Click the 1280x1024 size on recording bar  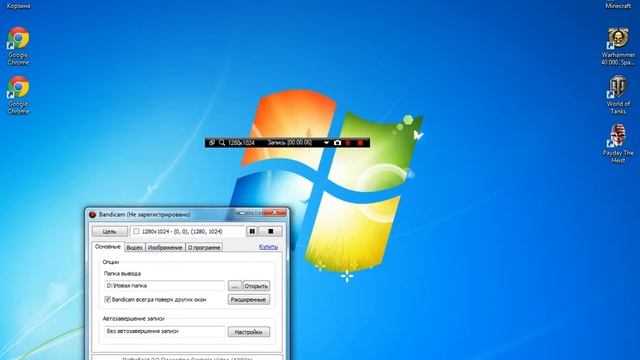(x=241, y=143)
